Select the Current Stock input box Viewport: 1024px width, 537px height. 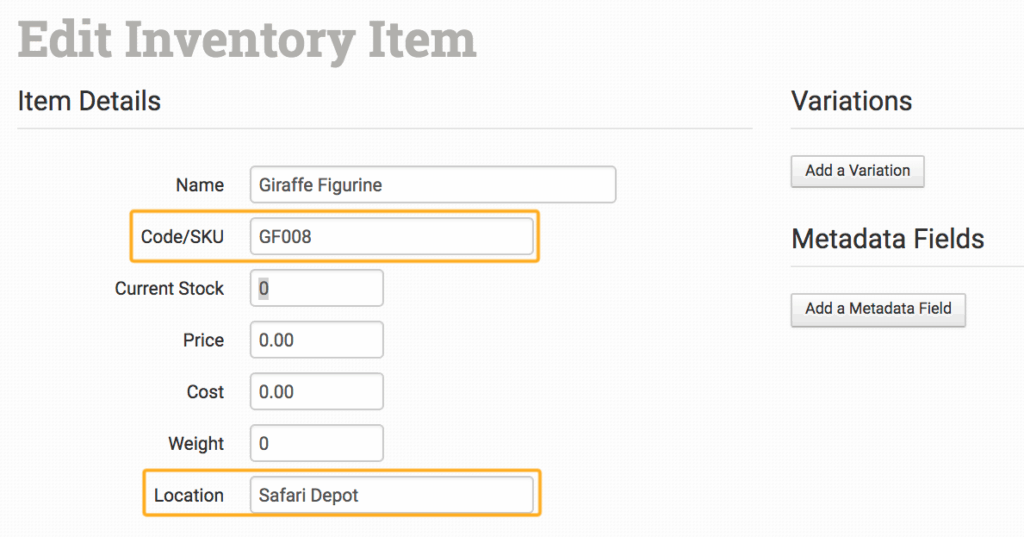(x=316, y=288)
